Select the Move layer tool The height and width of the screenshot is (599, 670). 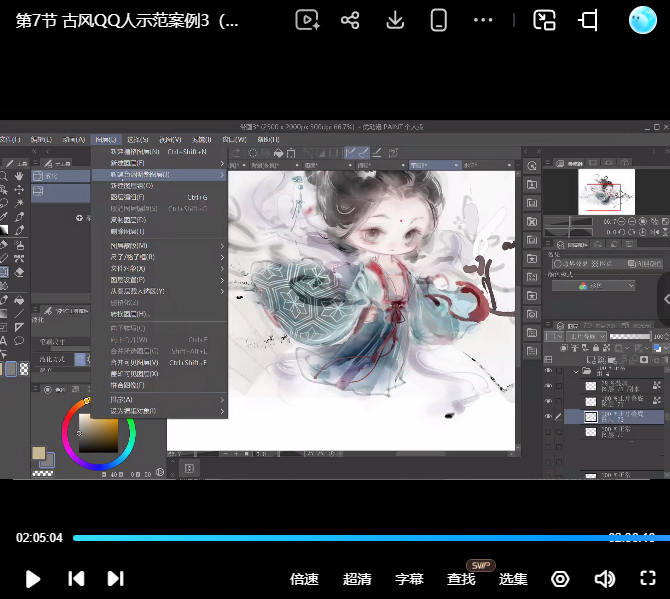coord(19,190)
